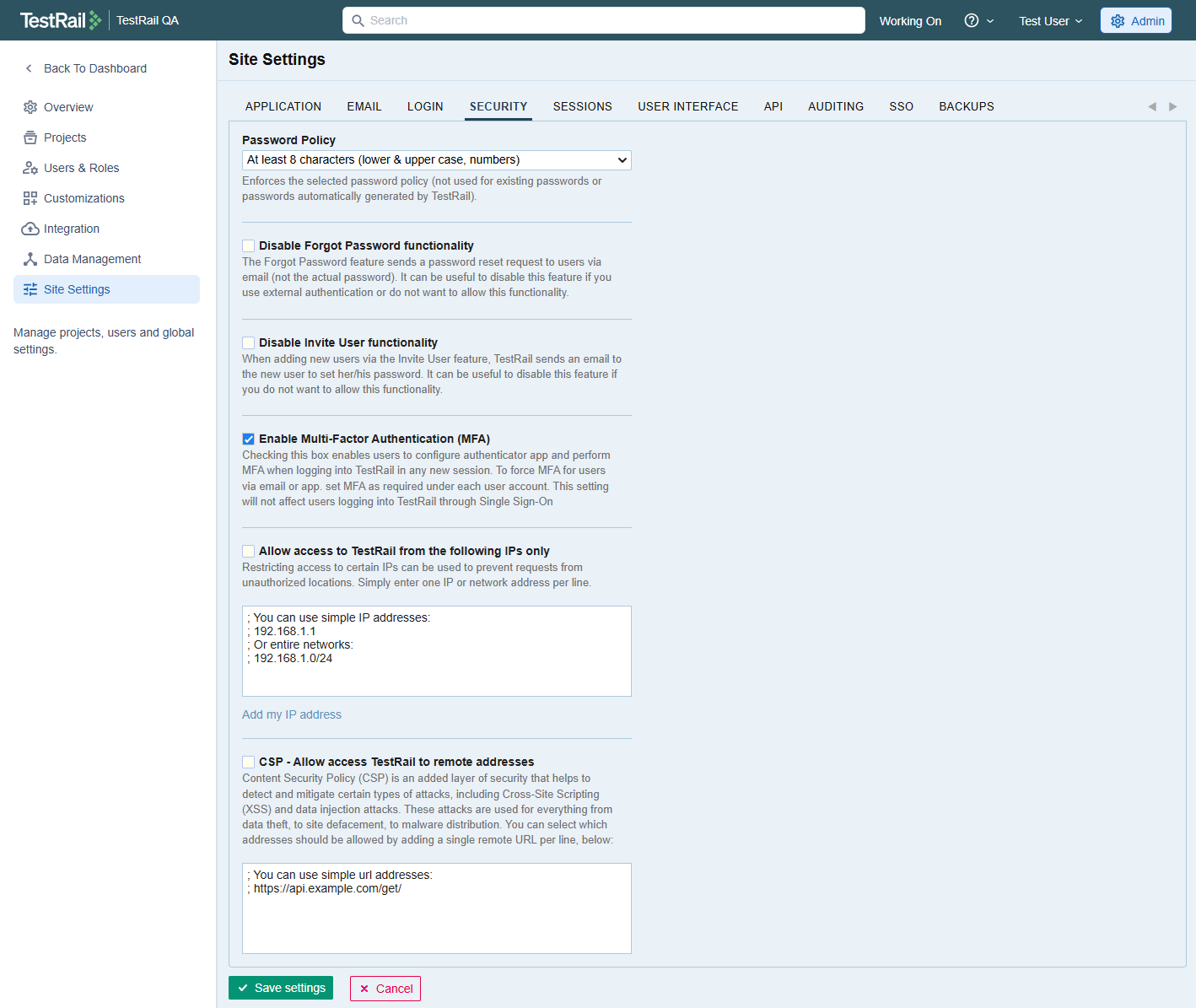Click the Customizations grid icon
The height and width of the screenshot is (1008, 1196).
tap(30, 198)
